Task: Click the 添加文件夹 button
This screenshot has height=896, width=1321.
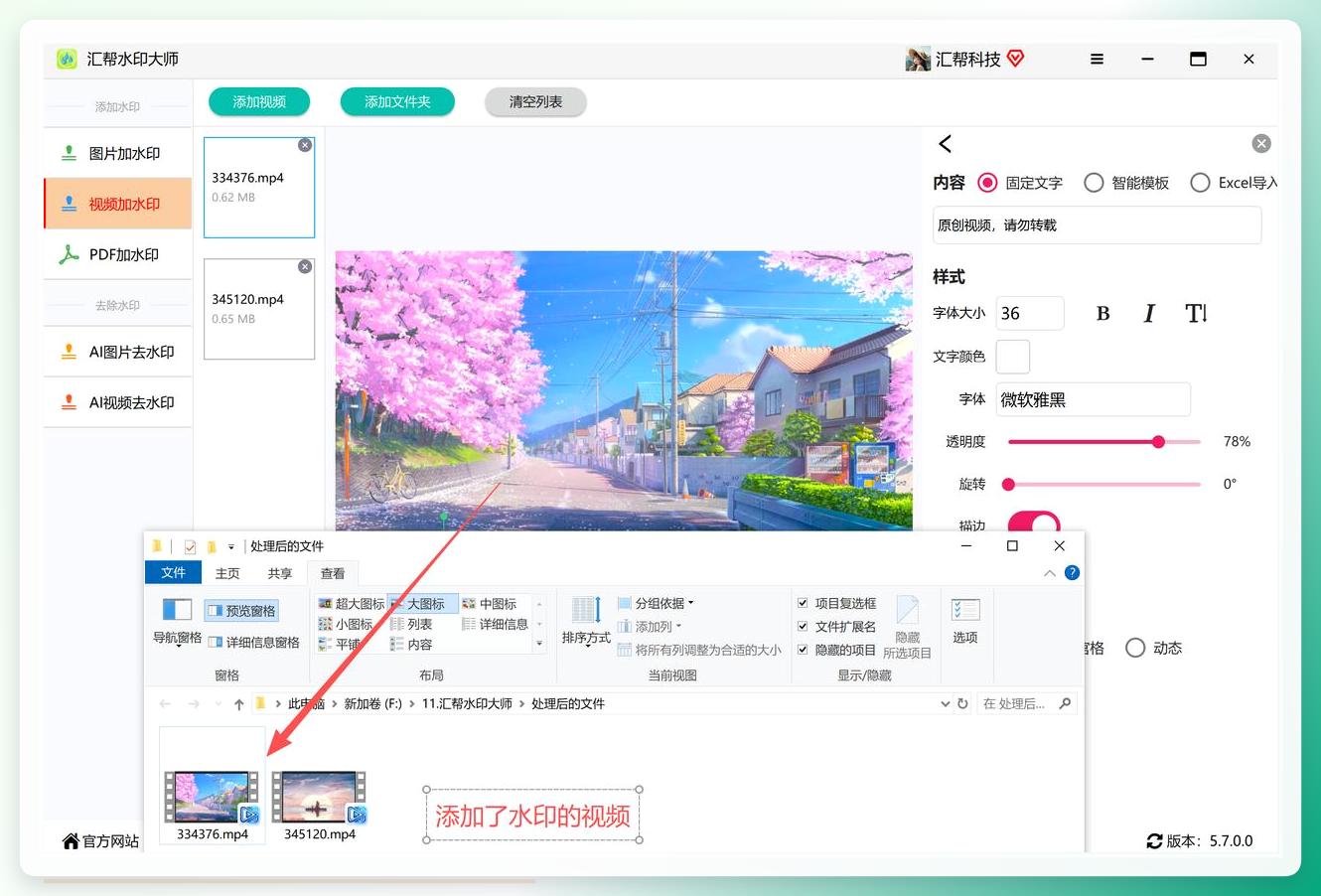Action: point(397,101)
